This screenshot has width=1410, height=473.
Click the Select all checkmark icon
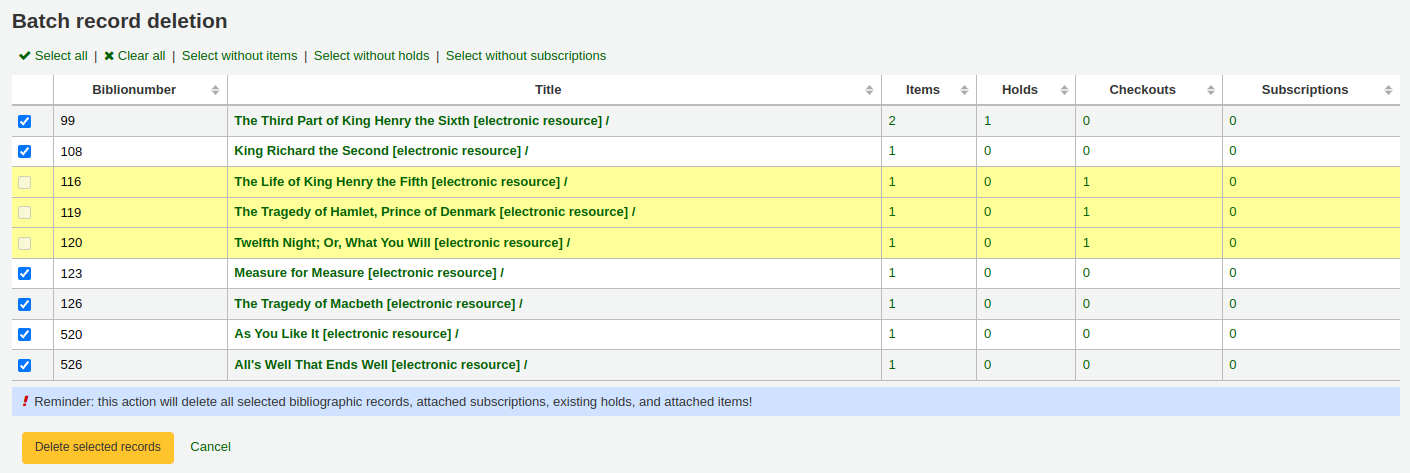(x=24, y=56)
